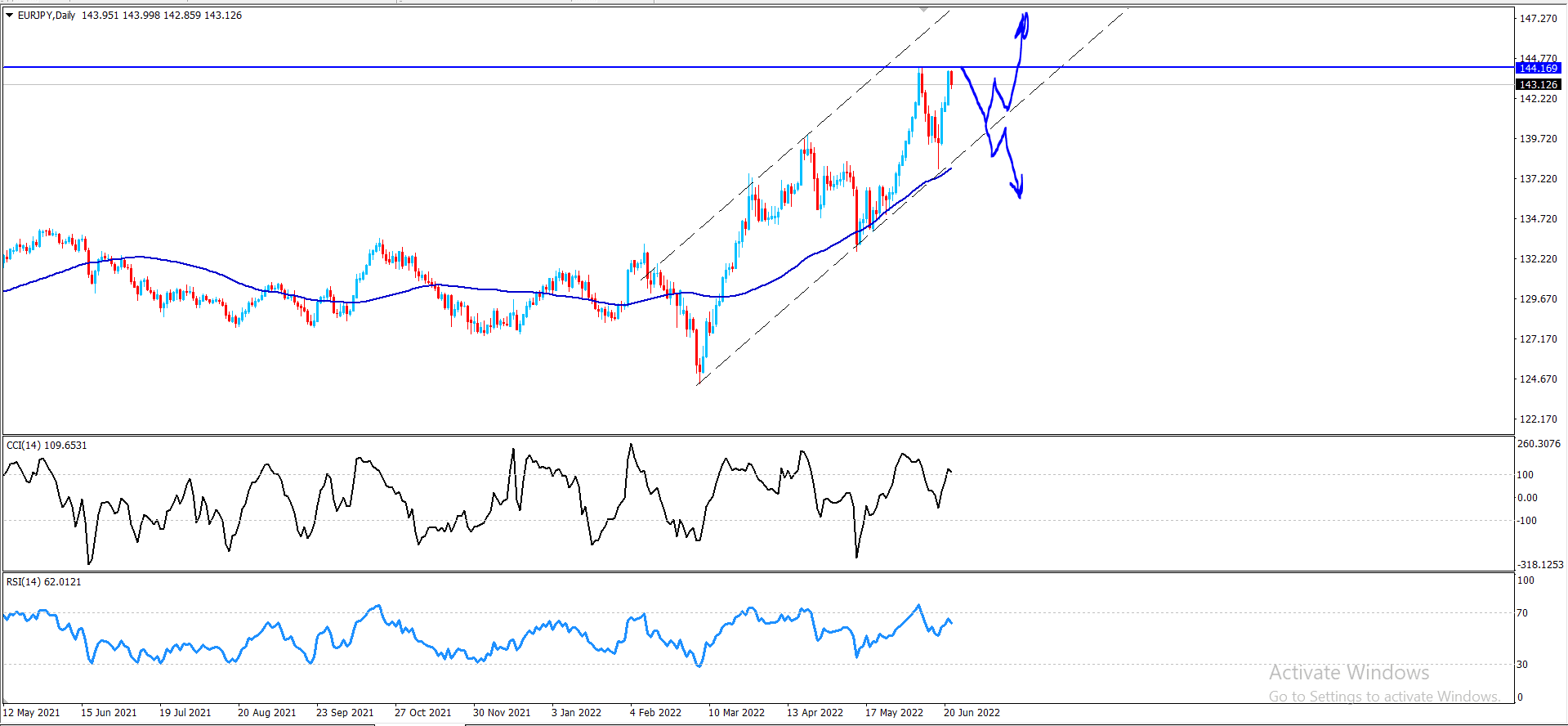Click the 15 Jun 2021 date label
The width and height of the screenshot is (1568, 726).
[x=109, y=713]
